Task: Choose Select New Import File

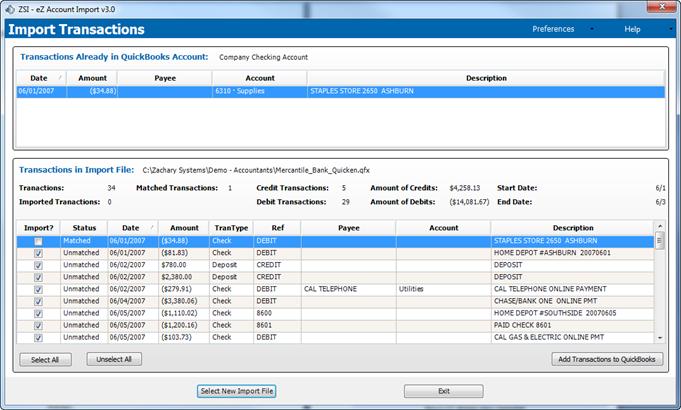Action: point(236,391)
